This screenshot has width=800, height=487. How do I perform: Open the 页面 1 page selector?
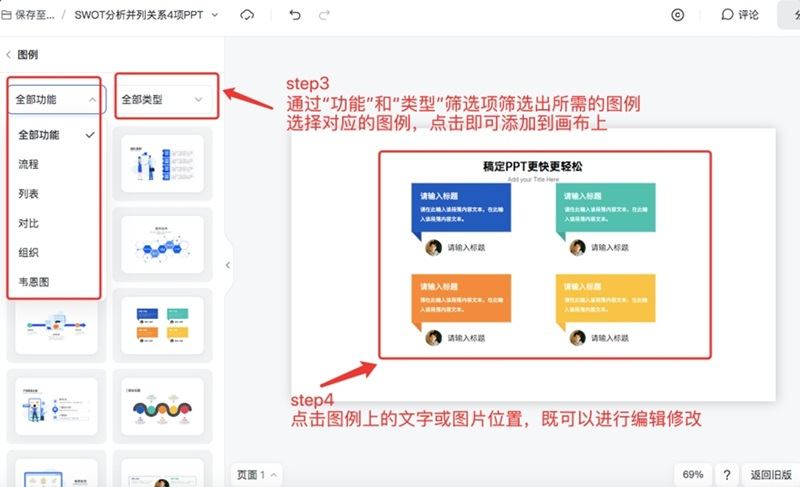coord(256,475)
